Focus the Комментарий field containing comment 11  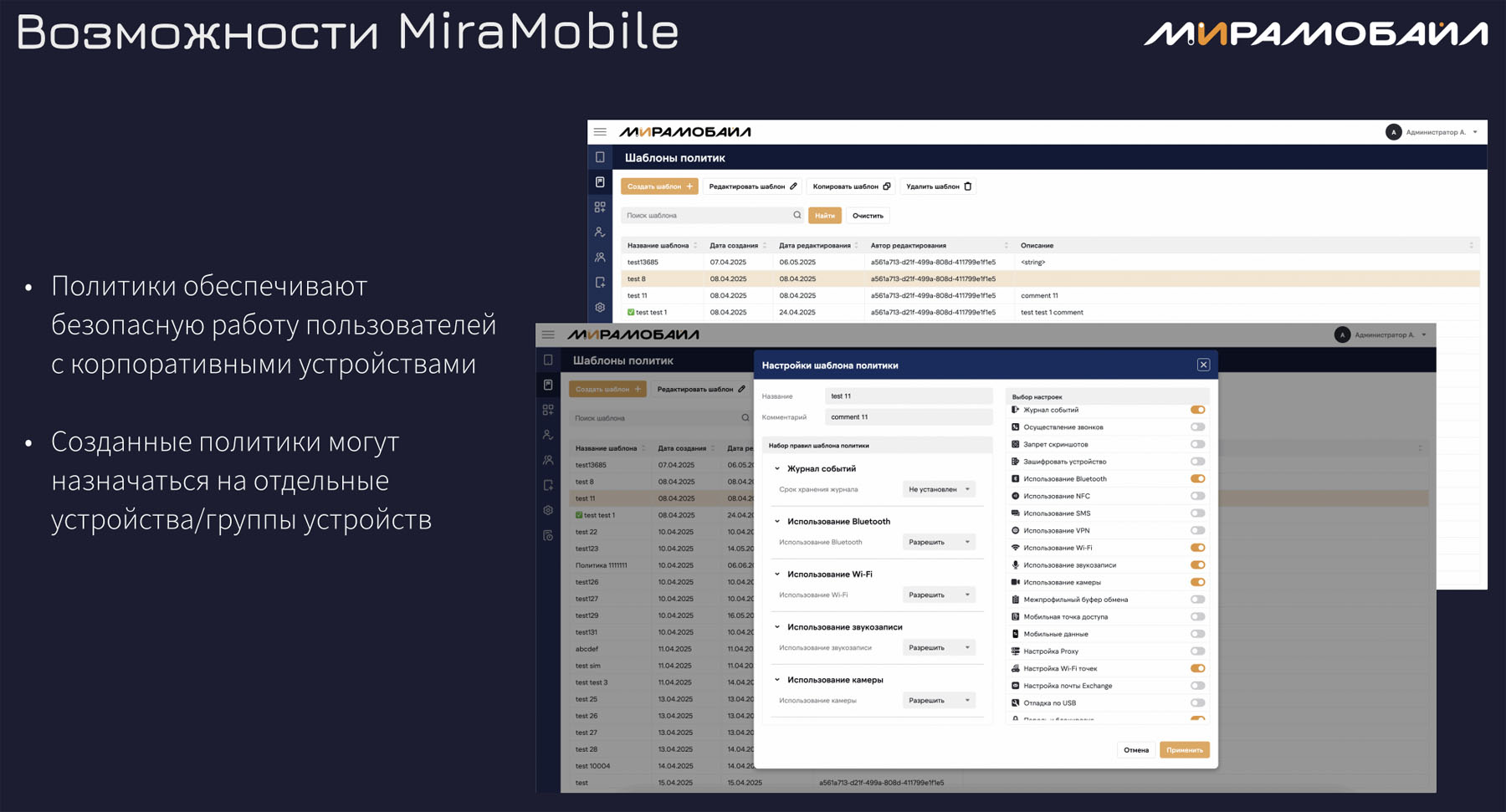(x=909, y=417)
